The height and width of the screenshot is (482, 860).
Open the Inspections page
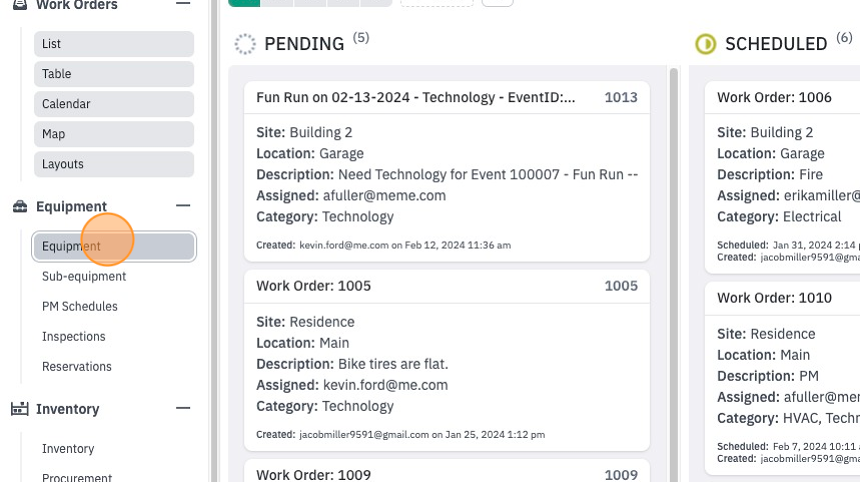tap(73, 337)
